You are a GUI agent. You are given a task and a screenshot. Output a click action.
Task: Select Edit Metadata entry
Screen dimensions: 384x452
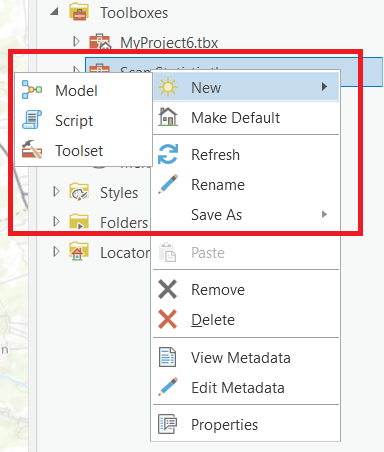(x=246, y=388)
